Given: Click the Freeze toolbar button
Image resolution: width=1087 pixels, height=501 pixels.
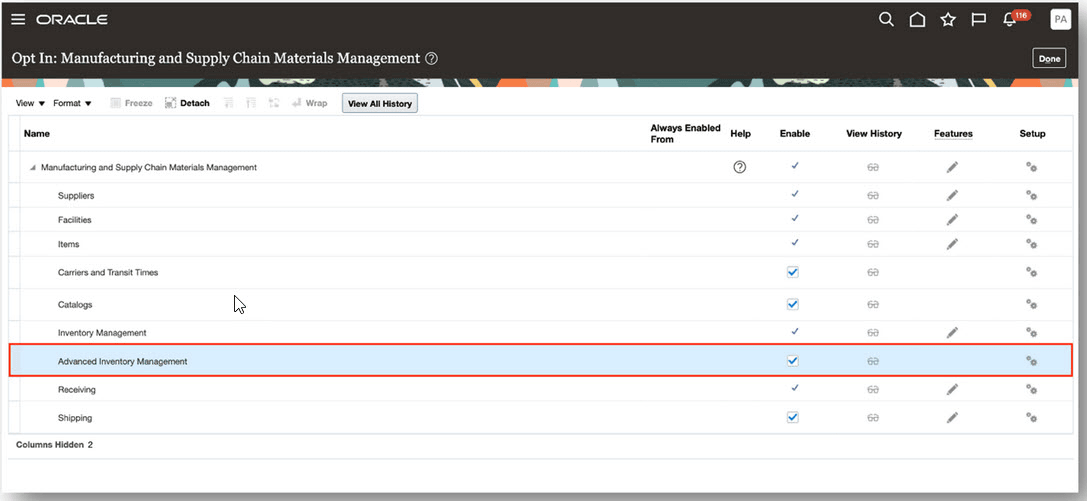Looking at the screenshot, I should tap(132, 103).
